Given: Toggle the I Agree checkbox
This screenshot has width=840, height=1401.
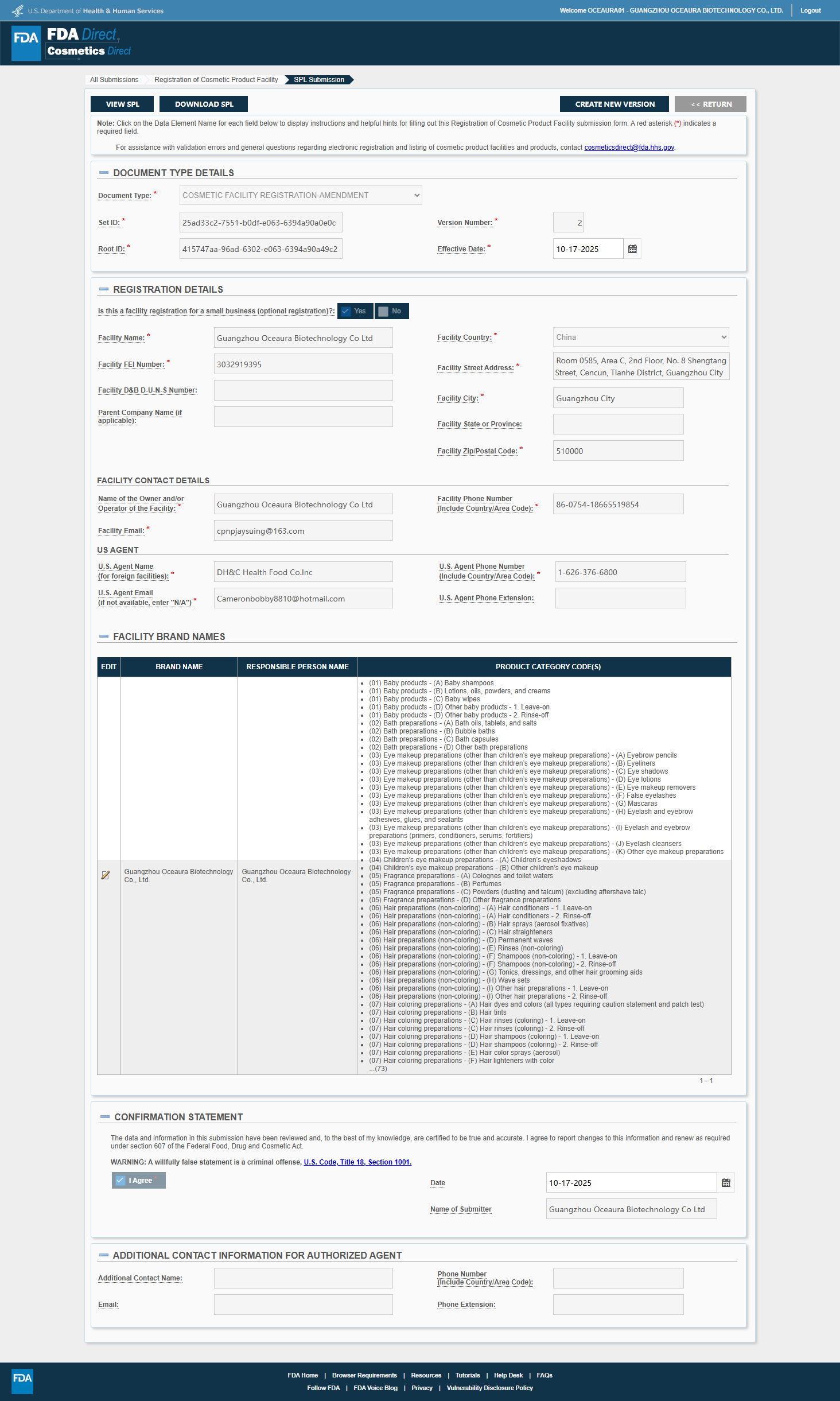Looking at the screenshot, I should (138, 1181).
